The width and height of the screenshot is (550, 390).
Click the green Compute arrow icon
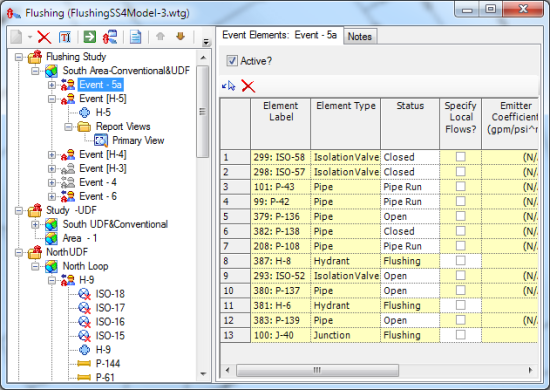(x=90, y=36)
